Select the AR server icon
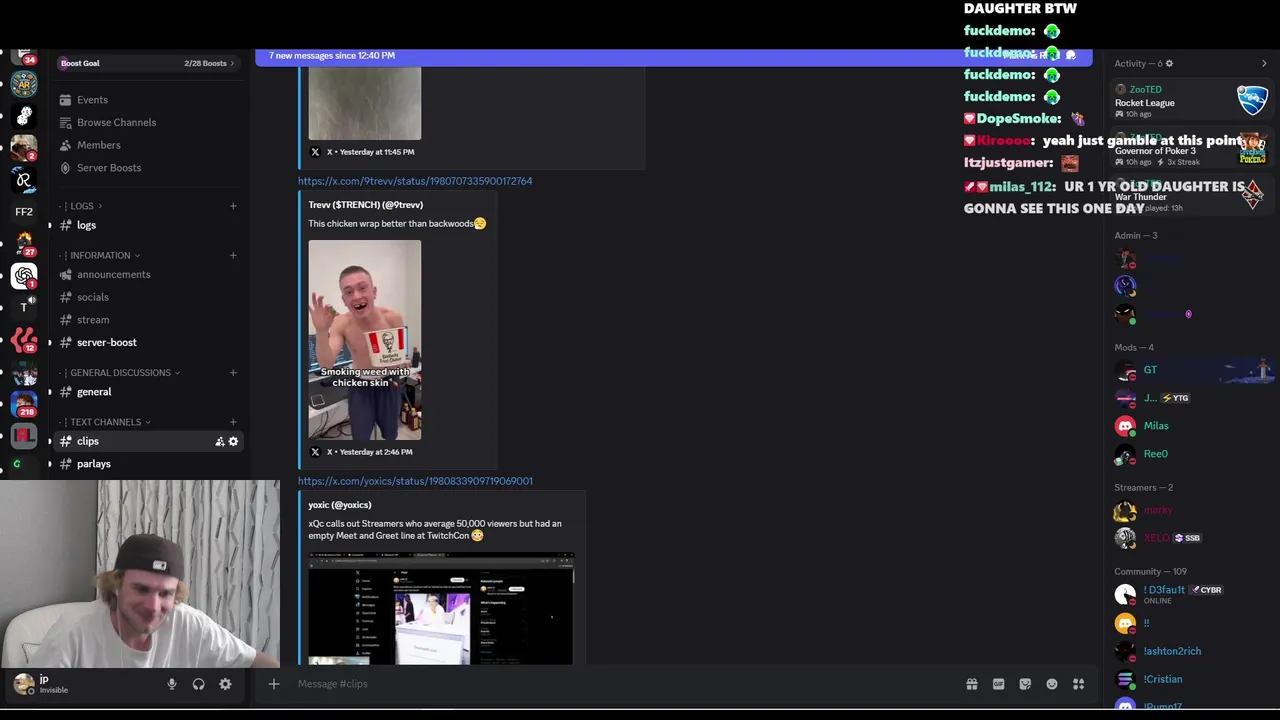The image size is (1280, 720). point(24,84)
